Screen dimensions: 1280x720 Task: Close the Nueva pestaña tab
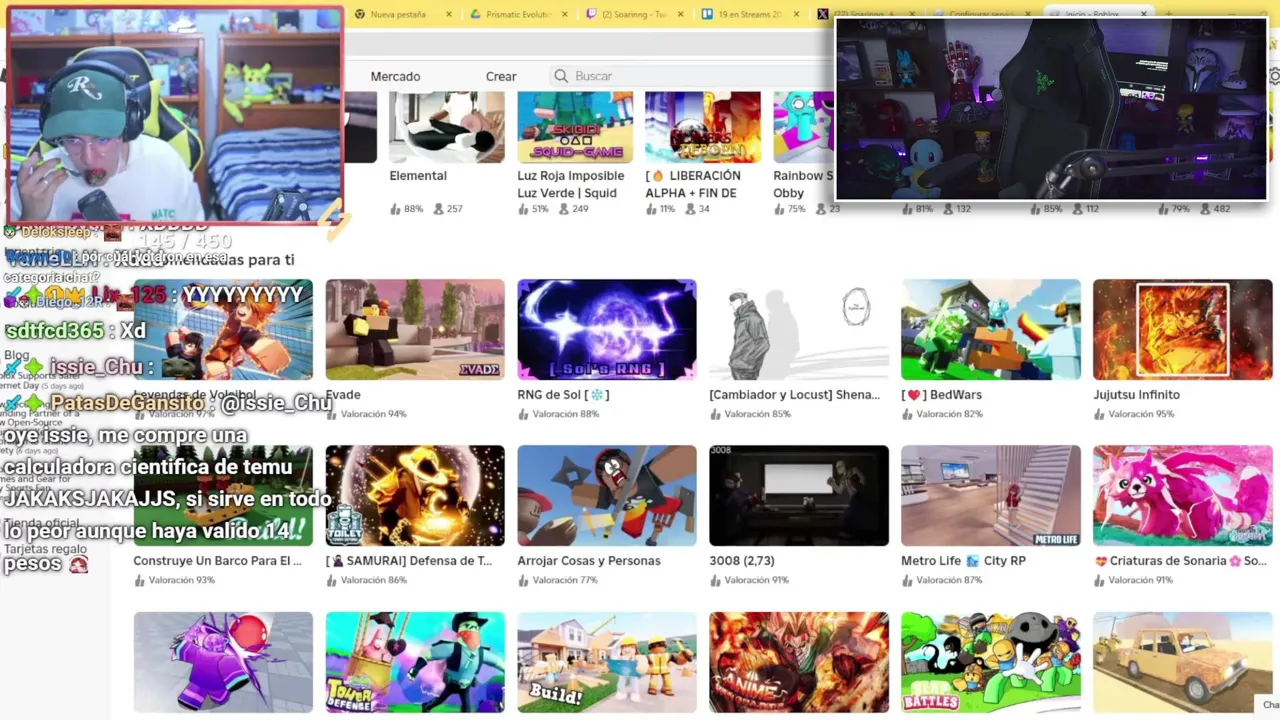click(x=449, y=14)
